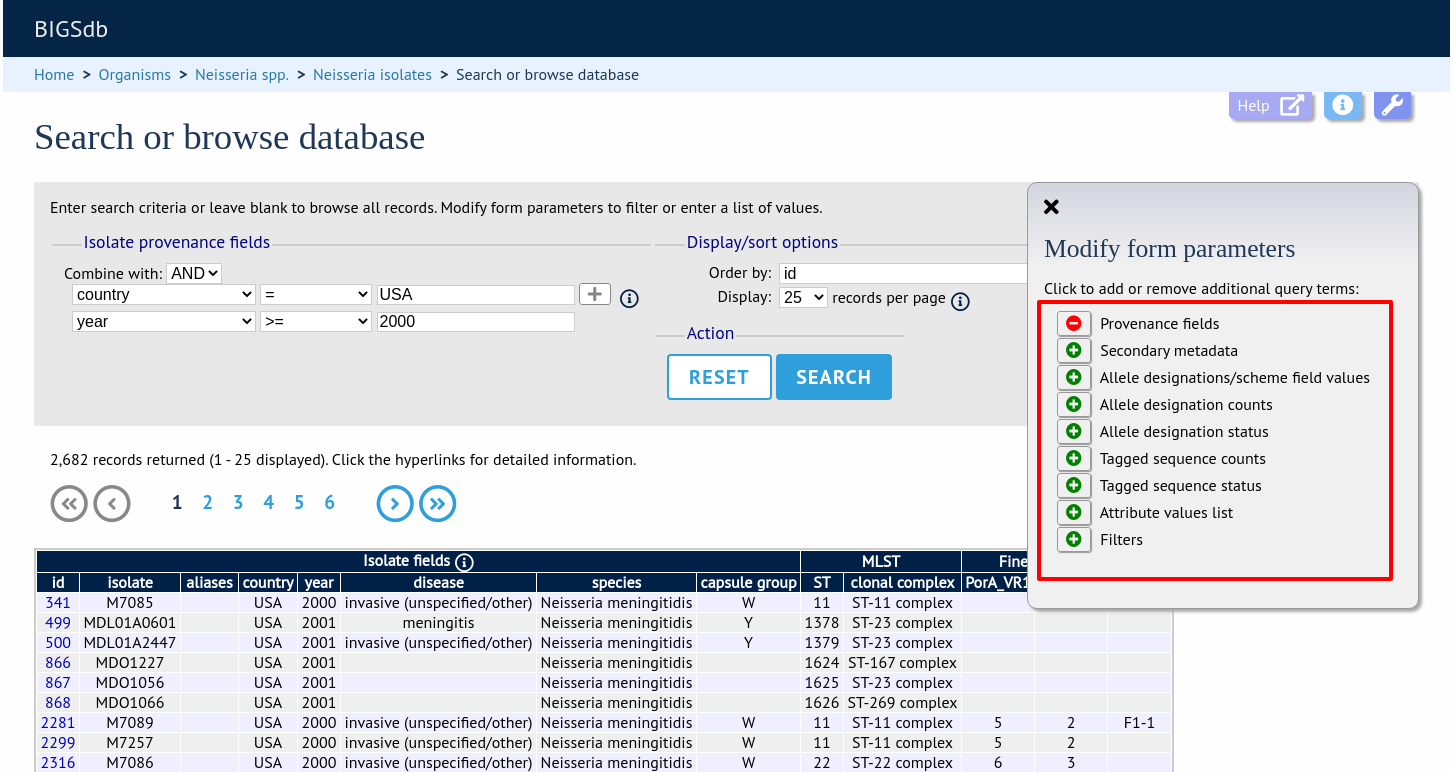Open the Help link button
Screen dimensions: 1453x772
[x=1270, y=105]
